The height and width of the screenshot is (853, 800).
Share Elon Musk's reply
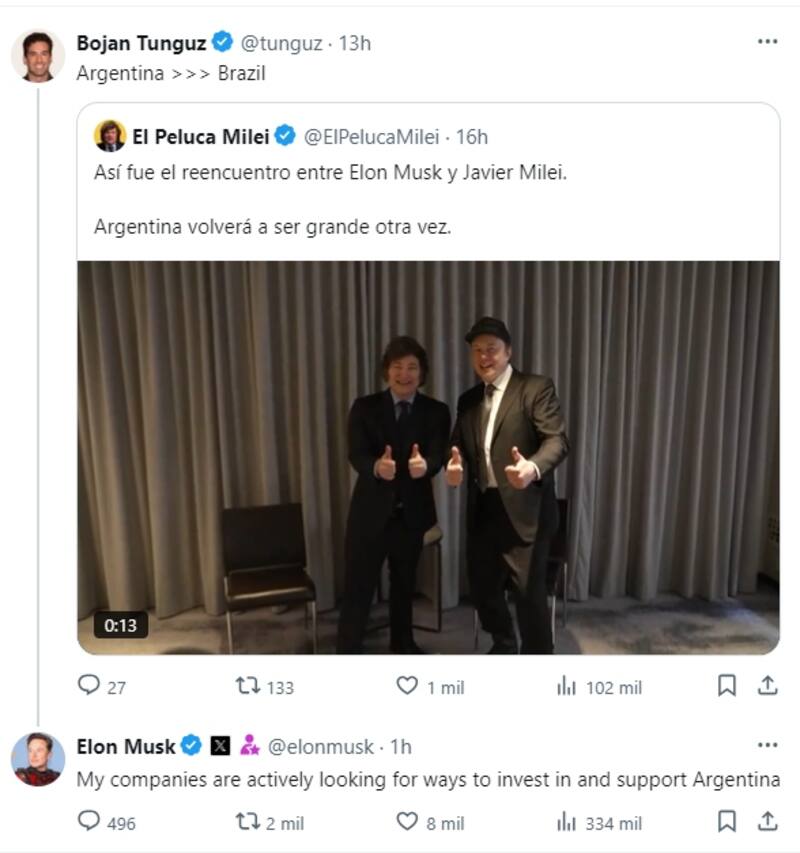click(x=768, y=822)
